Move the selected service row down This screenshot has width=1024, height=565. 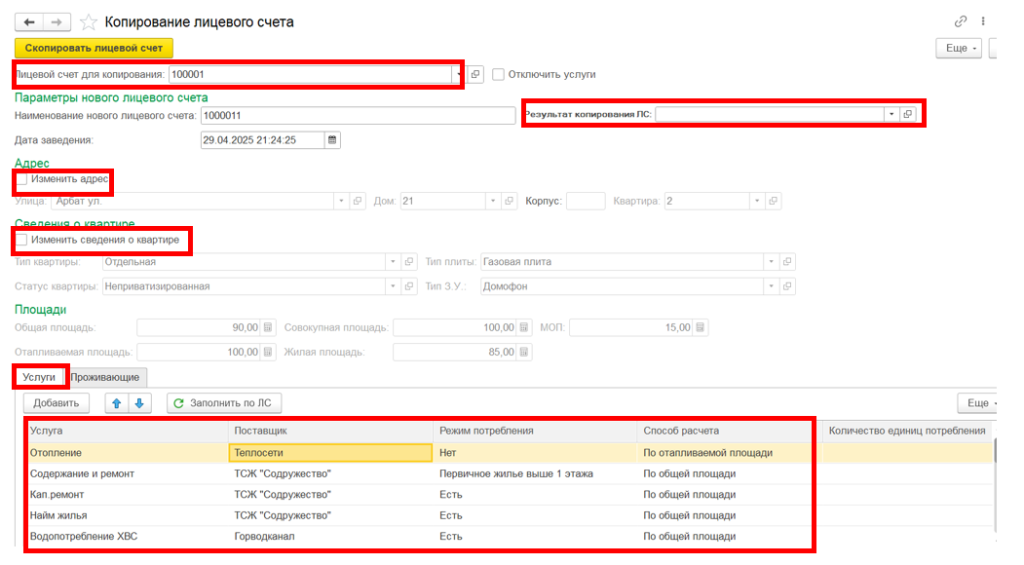pos(139,403)
